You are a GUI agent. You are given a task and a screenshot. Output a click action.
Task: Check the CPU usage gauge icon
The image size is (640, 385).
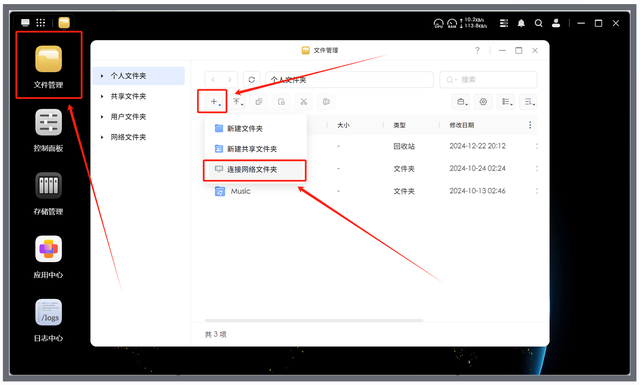click(x=438, y=23)
